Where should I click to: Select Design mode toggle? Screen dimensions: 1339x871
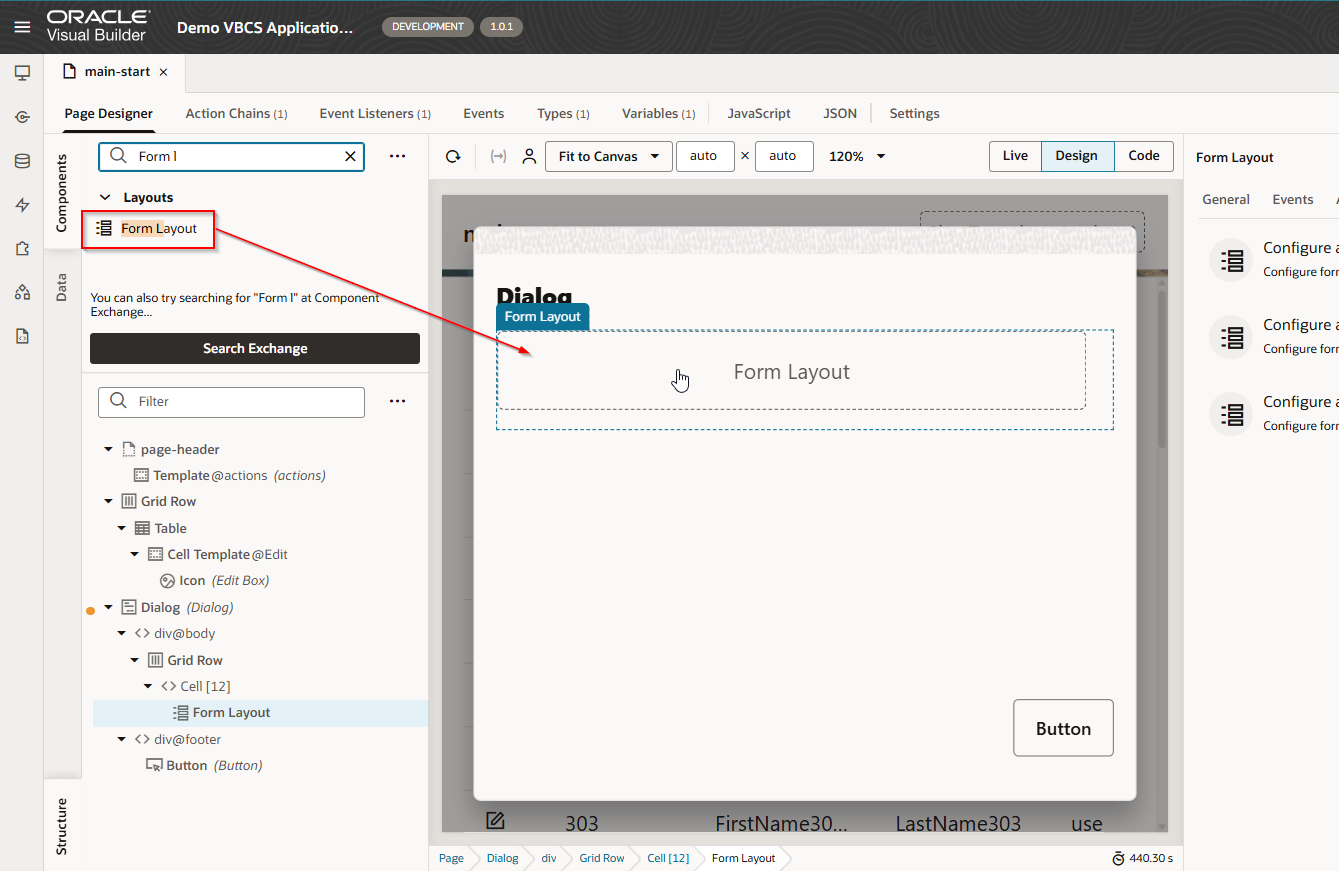click(x=1076, y=156)
